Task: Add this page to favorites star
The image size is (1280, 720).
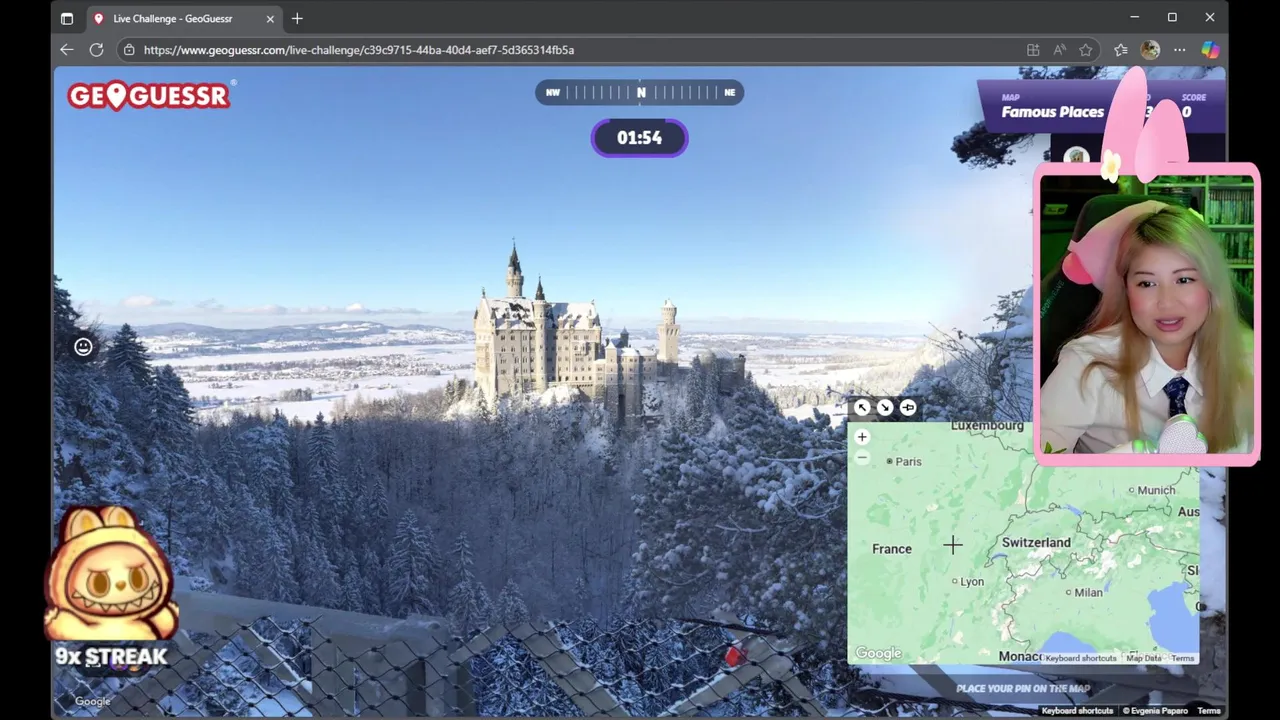Action: [1085, 50]
